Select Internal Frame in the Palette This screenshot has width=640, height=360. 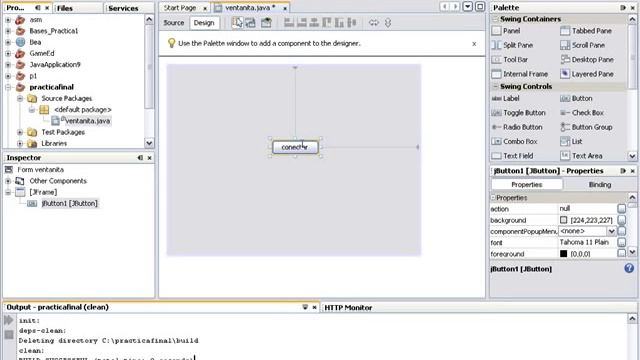[x=520, y=74]
